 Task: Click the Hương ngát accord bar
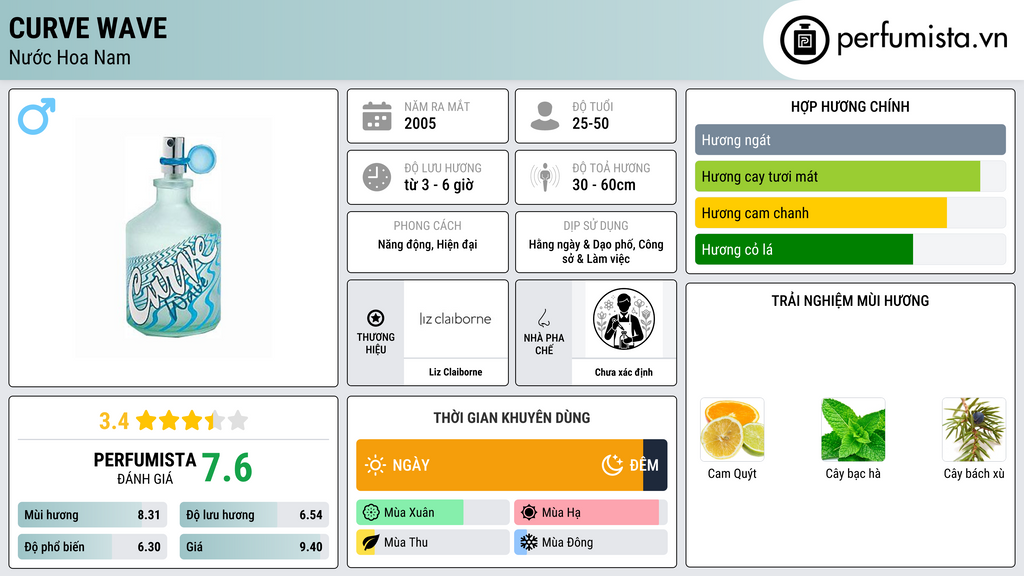[850, 140]
